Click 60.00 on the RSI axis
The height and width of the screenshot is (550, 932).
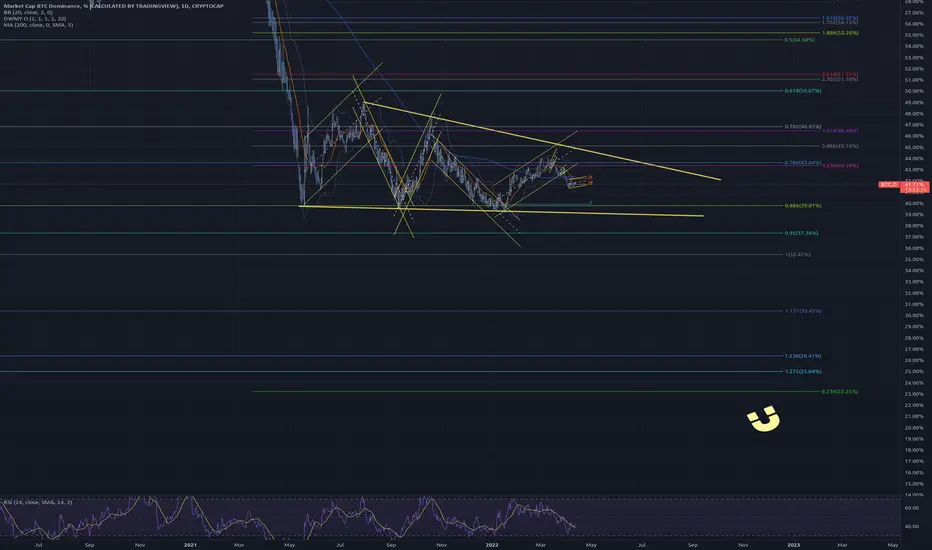pyautogui.click(x=912, y=508)
